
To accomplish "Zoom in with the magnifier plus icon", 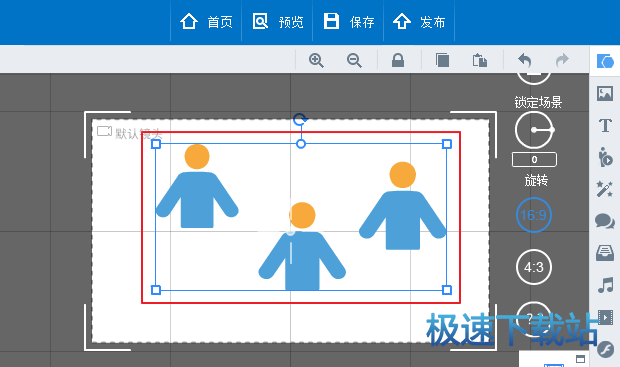I will point(316,61).
